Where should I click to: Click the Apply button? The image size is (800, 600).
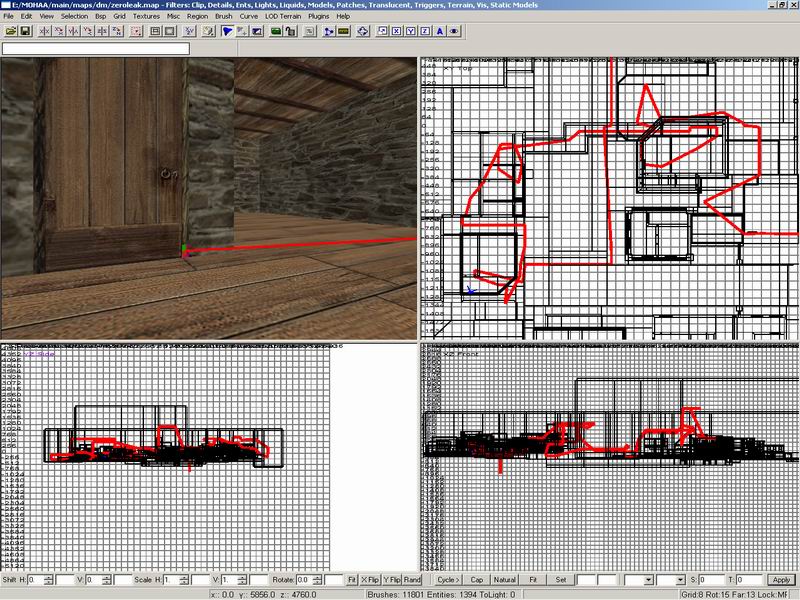[781, 580]
